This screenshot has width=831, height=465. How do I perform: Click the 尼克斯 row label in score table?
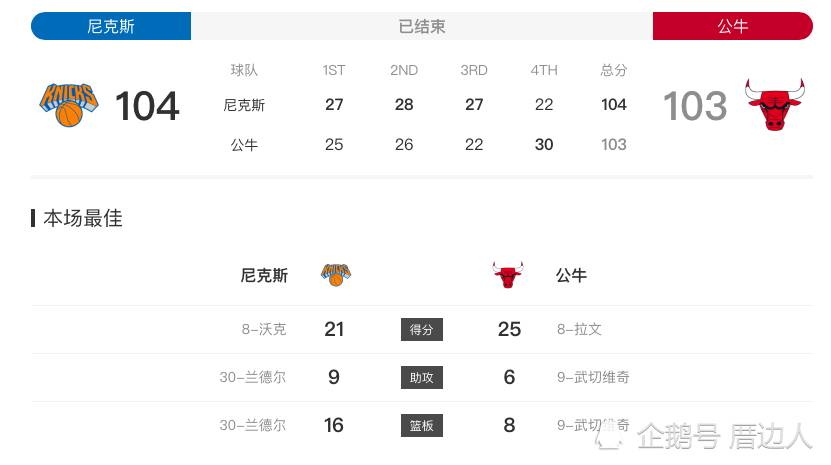click(x=244, y=105)
